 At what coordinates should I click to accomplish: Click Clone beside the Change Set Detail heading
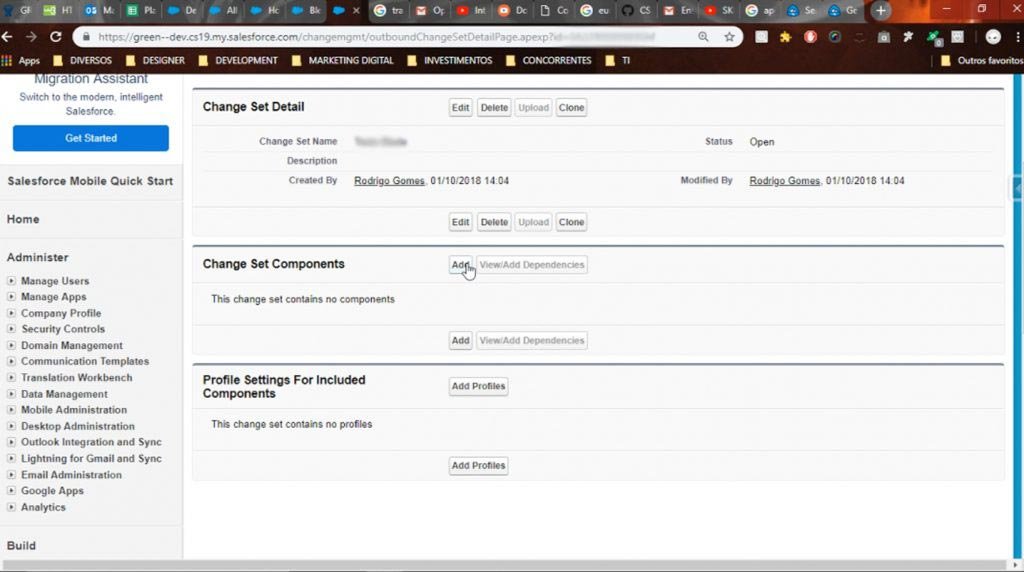571,108
